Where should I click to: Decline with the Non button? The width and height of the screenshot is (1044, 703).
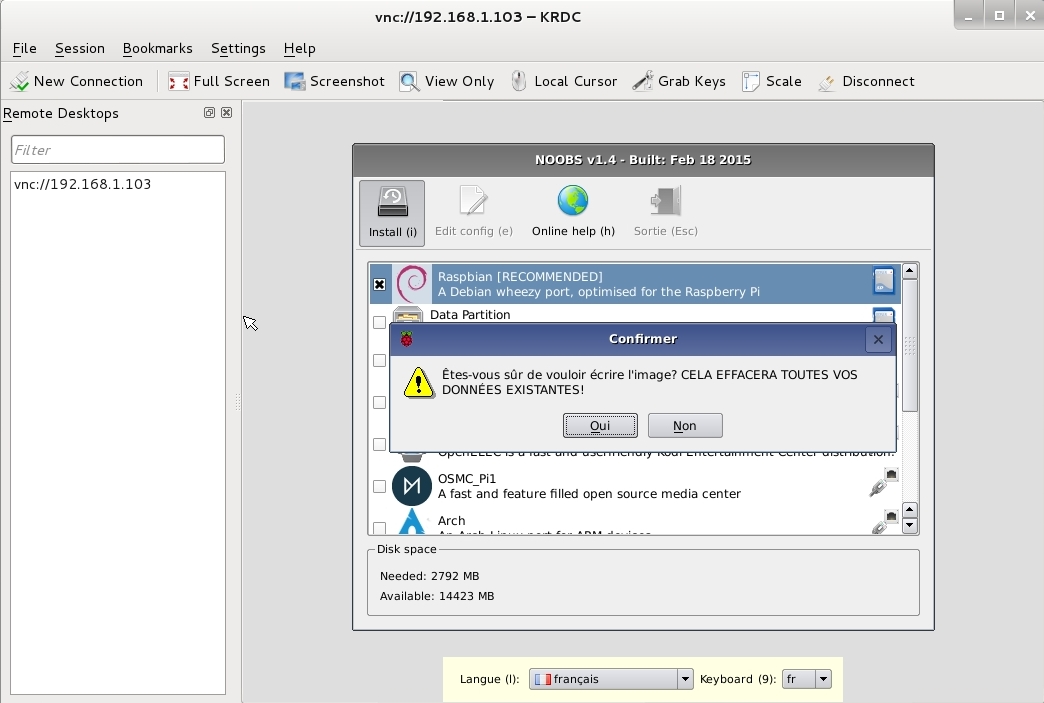coord(685,425)
